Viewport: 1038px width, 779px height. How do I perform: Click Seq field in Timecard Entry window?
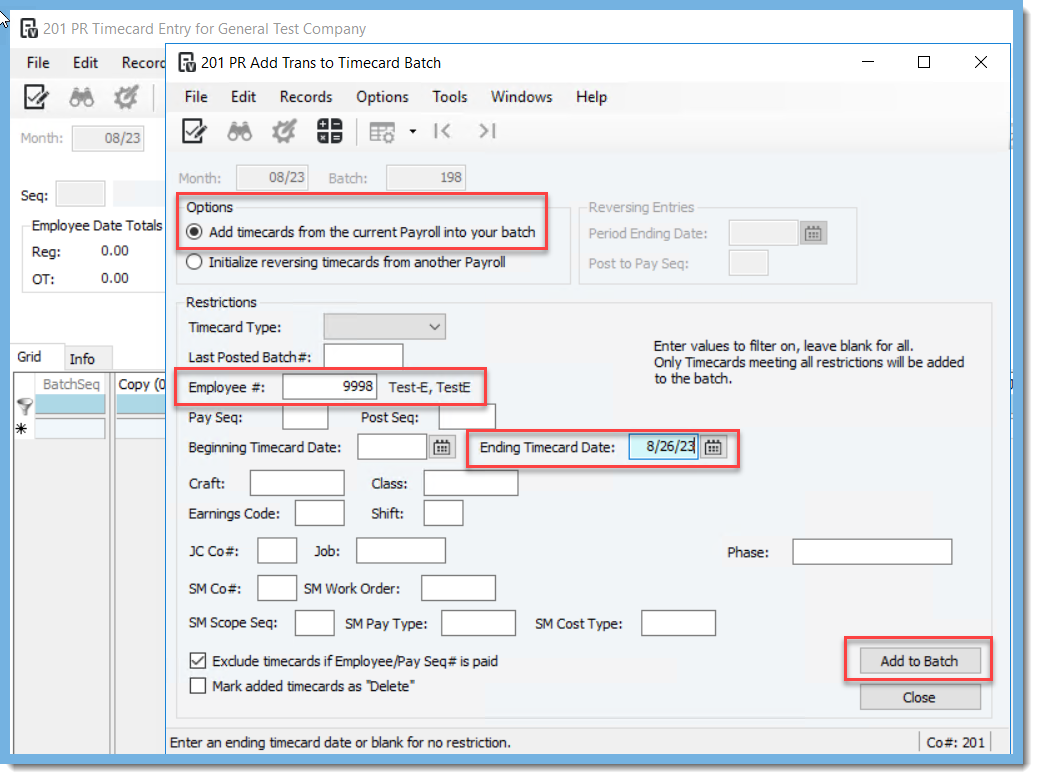[80, 195]
